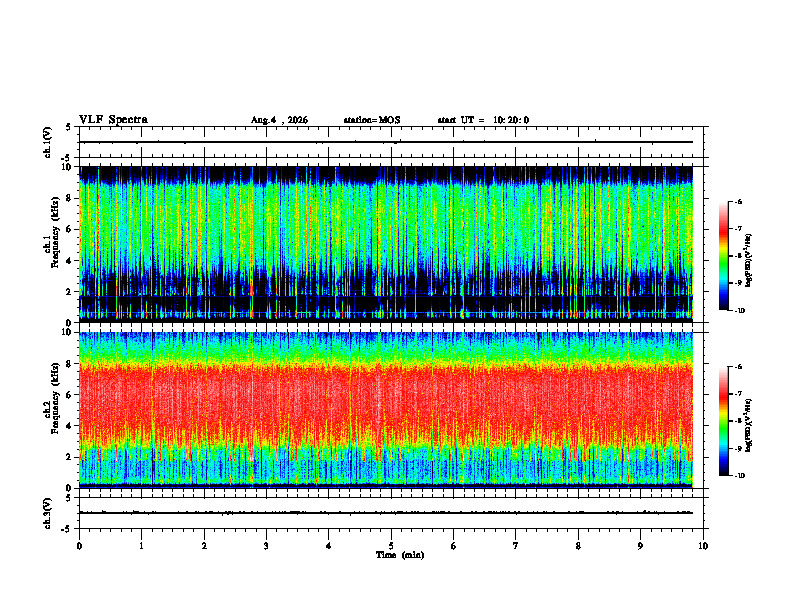Click the "Time (min)" x-axis label
Image resolution: width=792 pixels, height=612 pixels.
coord(400,555)
